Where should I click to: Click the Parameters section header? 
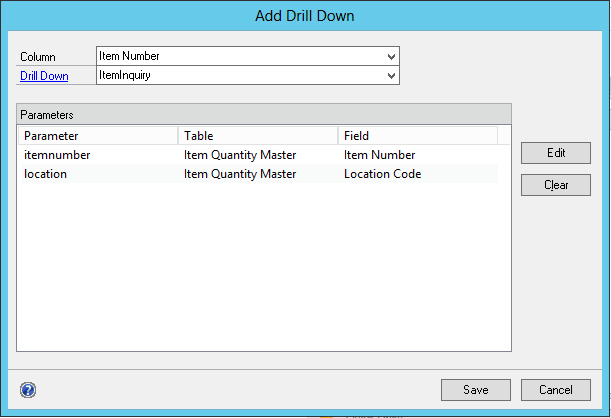[x=264, y=115]
